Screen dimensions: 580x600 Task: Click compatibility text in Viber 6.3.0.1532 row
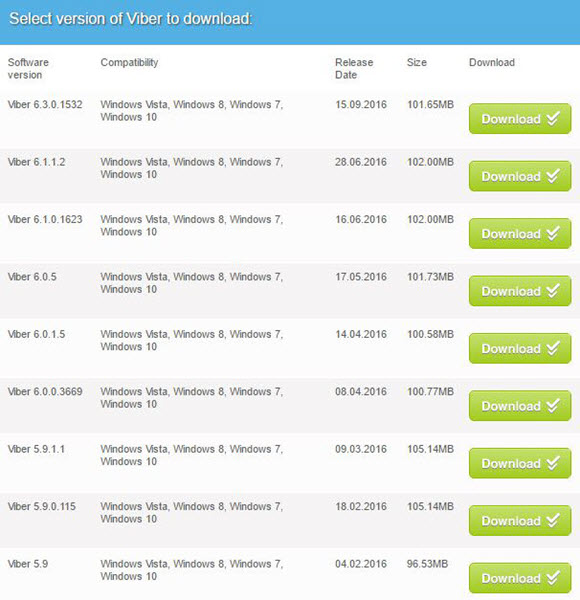[x=192, y=111]
